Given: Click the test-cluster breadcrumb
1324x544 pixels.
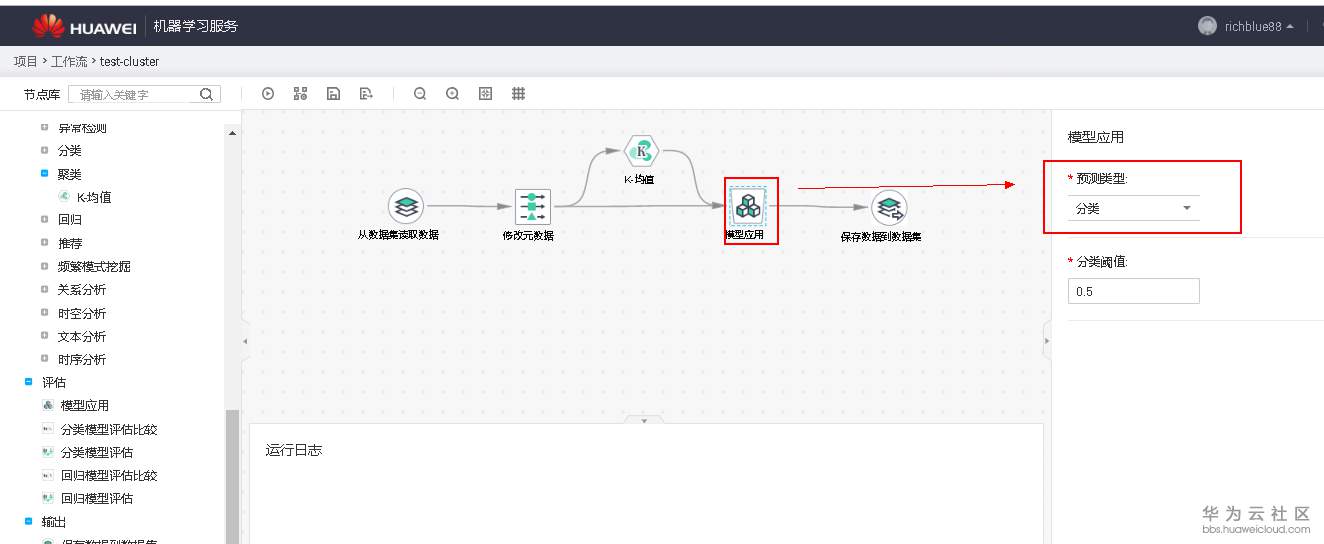Looking at the screenshot, I should click(x=130, y=61).
